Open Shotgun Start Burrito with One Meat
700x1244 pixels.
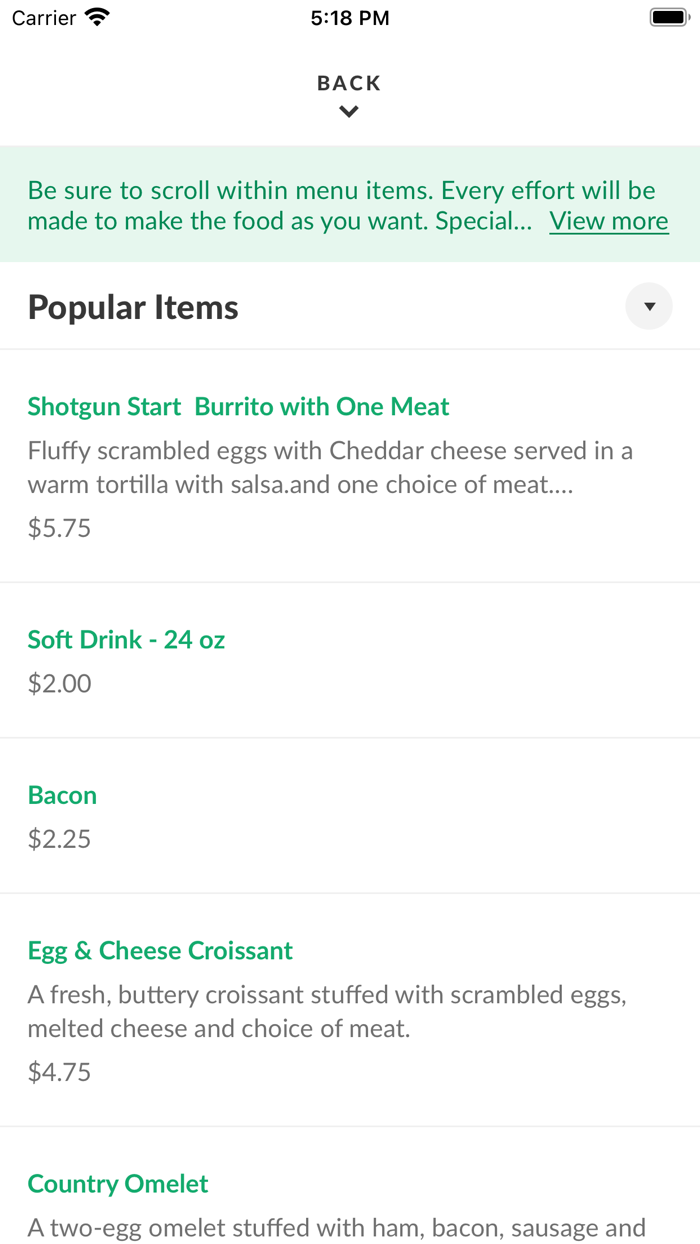pyautogui.click(x=238, y=406)
